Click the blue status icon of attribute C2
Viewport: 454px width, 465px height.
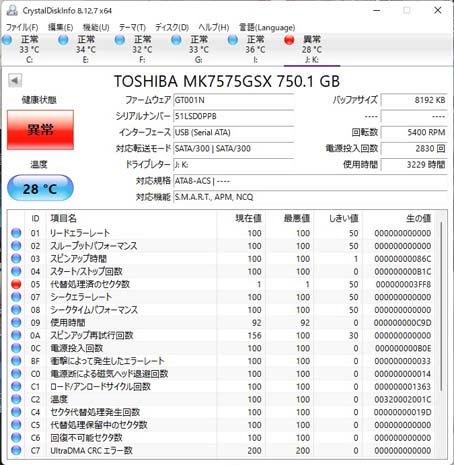coord(16,399)
